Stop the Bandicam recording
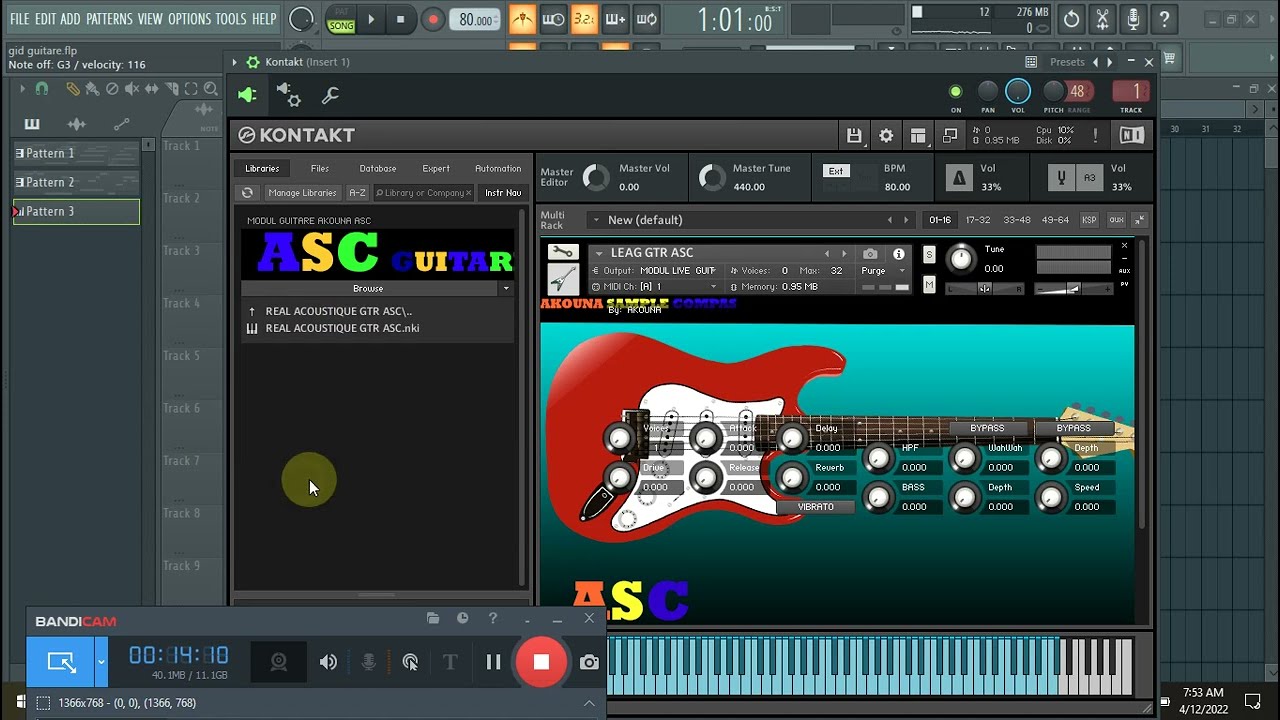 pos(541,662)
